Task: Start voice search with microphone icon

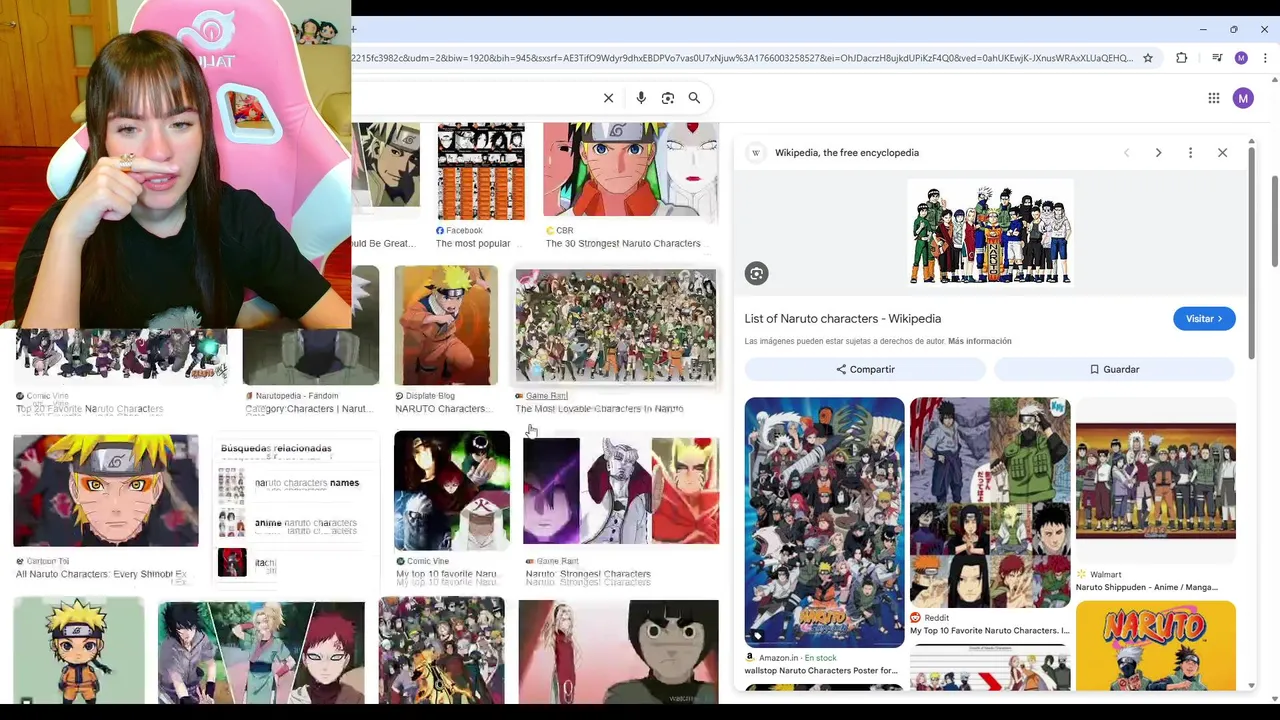Action: [641, 98]
